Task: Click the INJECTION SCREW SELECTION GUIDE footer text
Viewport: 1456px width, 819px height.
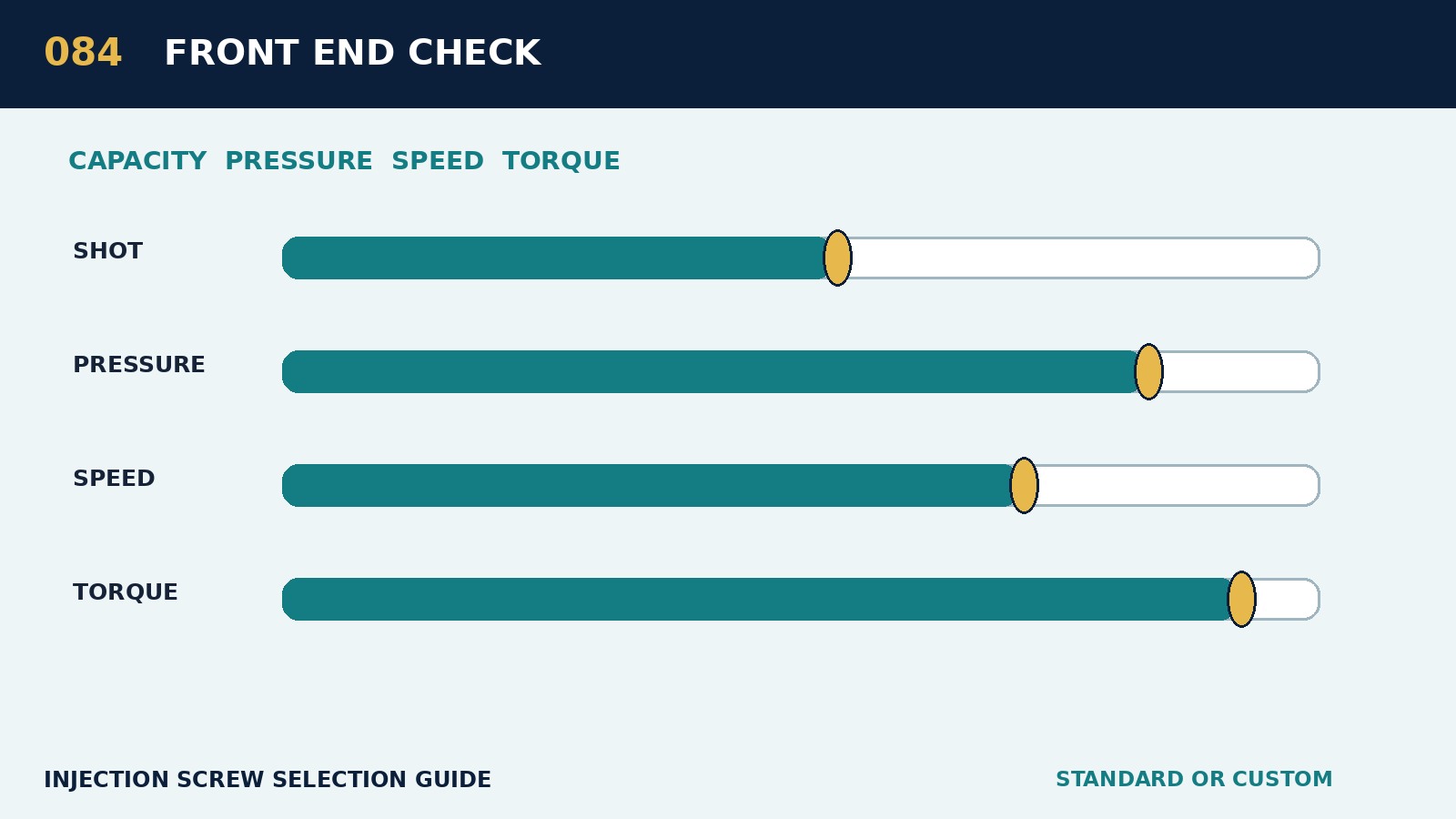Action: pyautogui.click(x=268, y=781)
